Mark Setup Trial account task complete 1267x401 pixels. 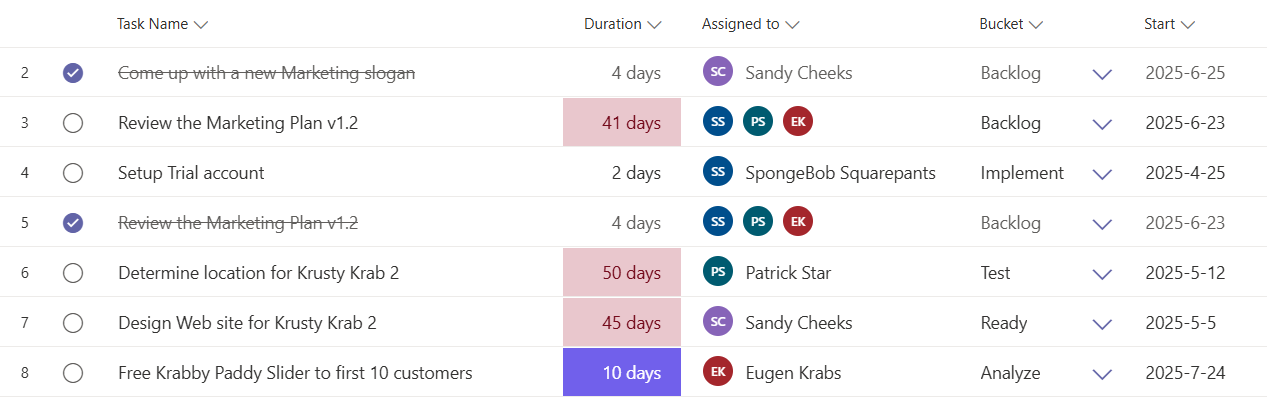click(x=73, y=173)
